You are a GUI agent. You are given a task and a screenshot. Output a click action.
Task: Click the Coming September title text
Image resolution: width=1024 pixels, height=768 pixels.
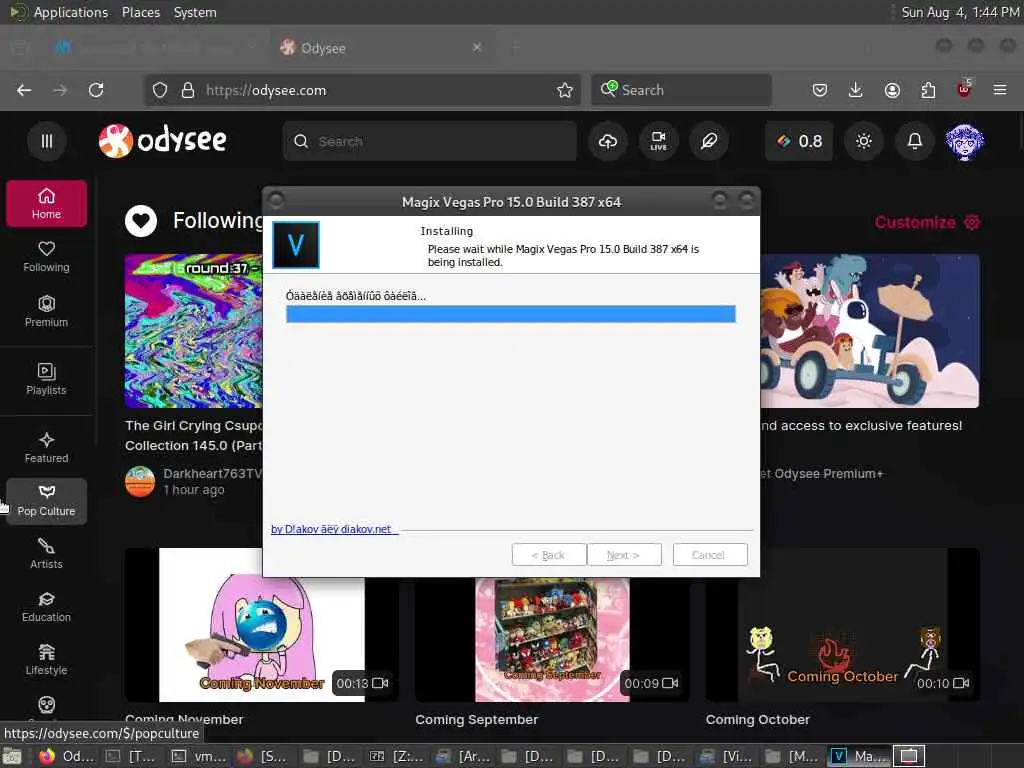coord(477,720)
